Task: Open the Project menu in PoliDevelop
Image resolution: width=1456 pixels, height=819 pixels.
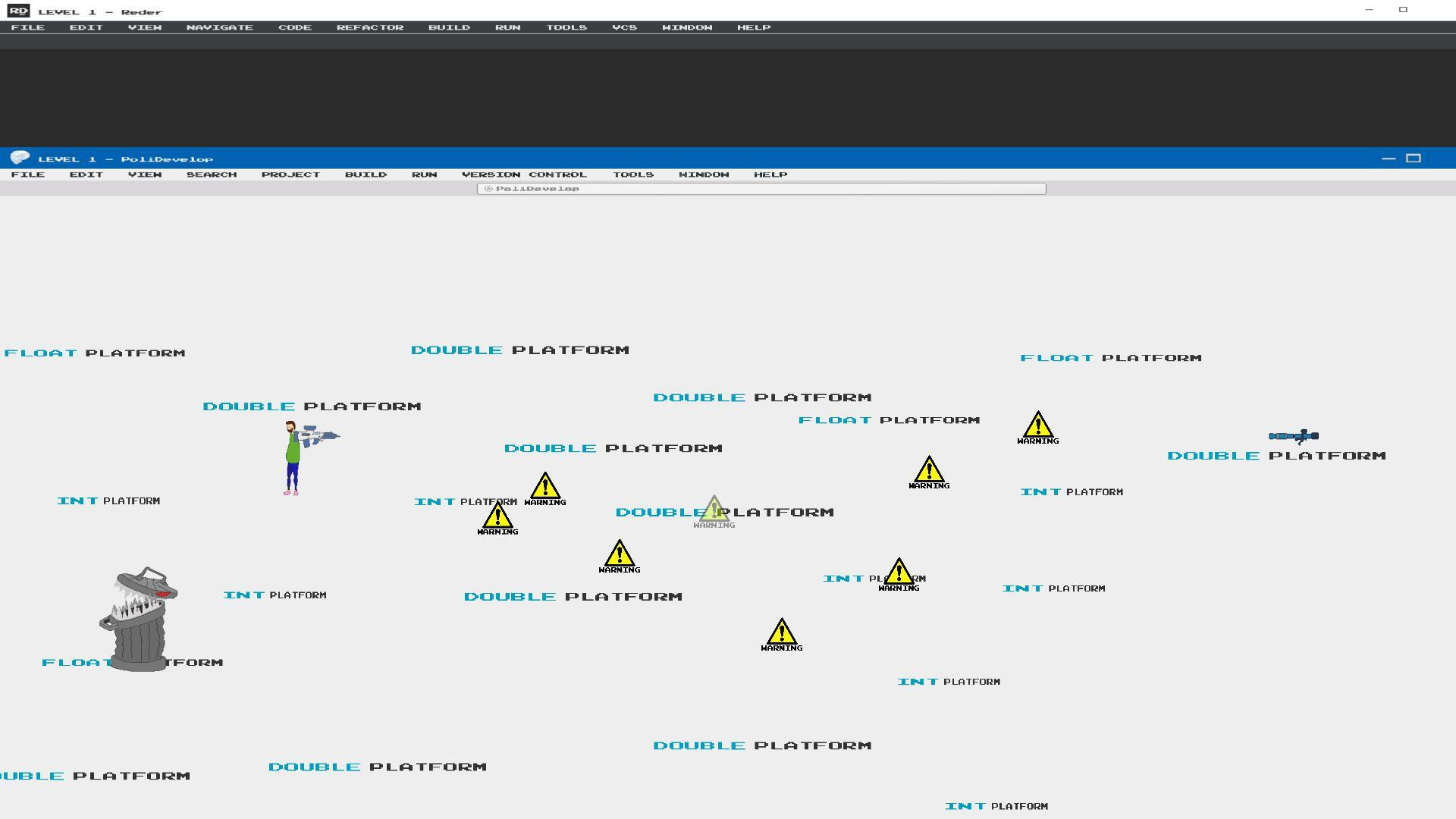Action: point(290,174)
